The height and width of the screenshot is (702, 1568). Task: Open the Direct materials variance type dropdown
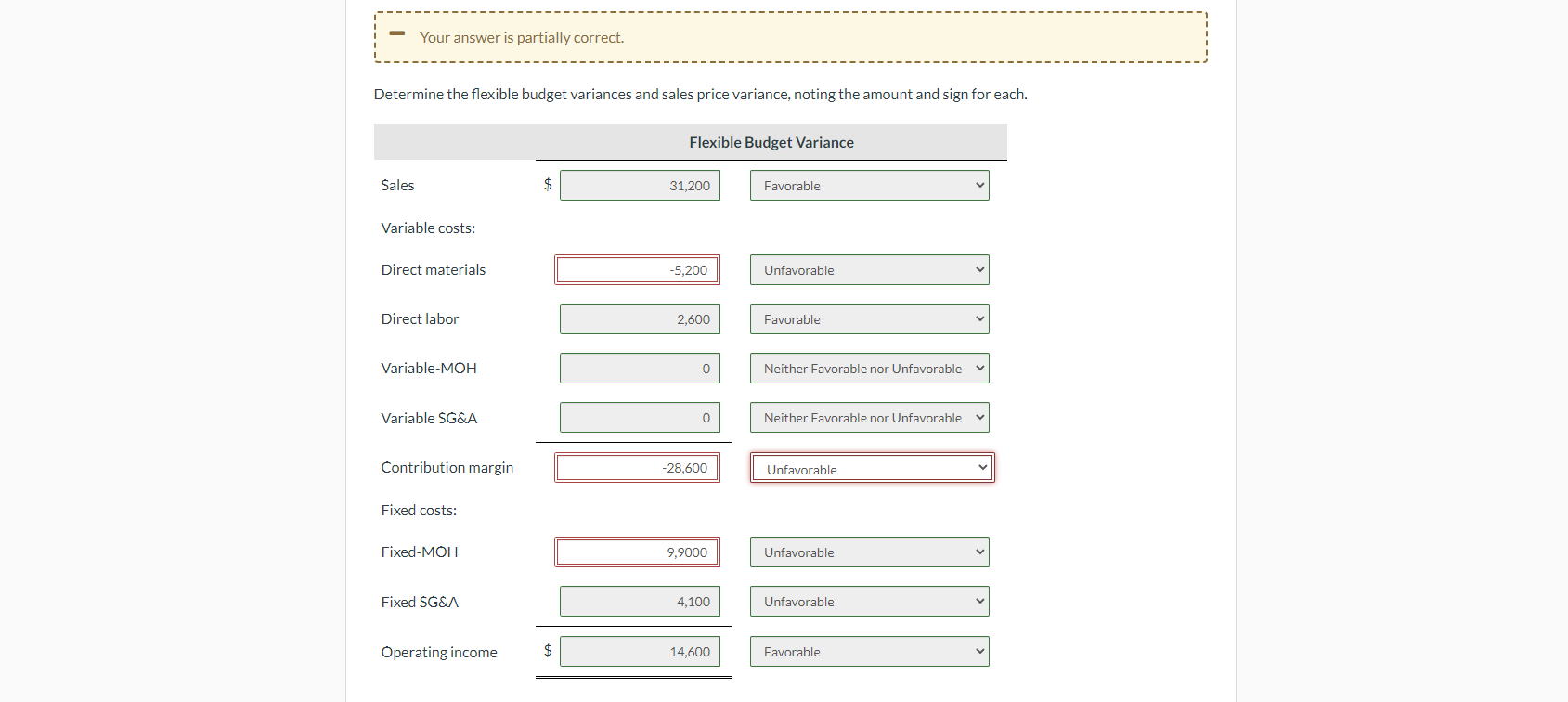[x=869, y=270]
